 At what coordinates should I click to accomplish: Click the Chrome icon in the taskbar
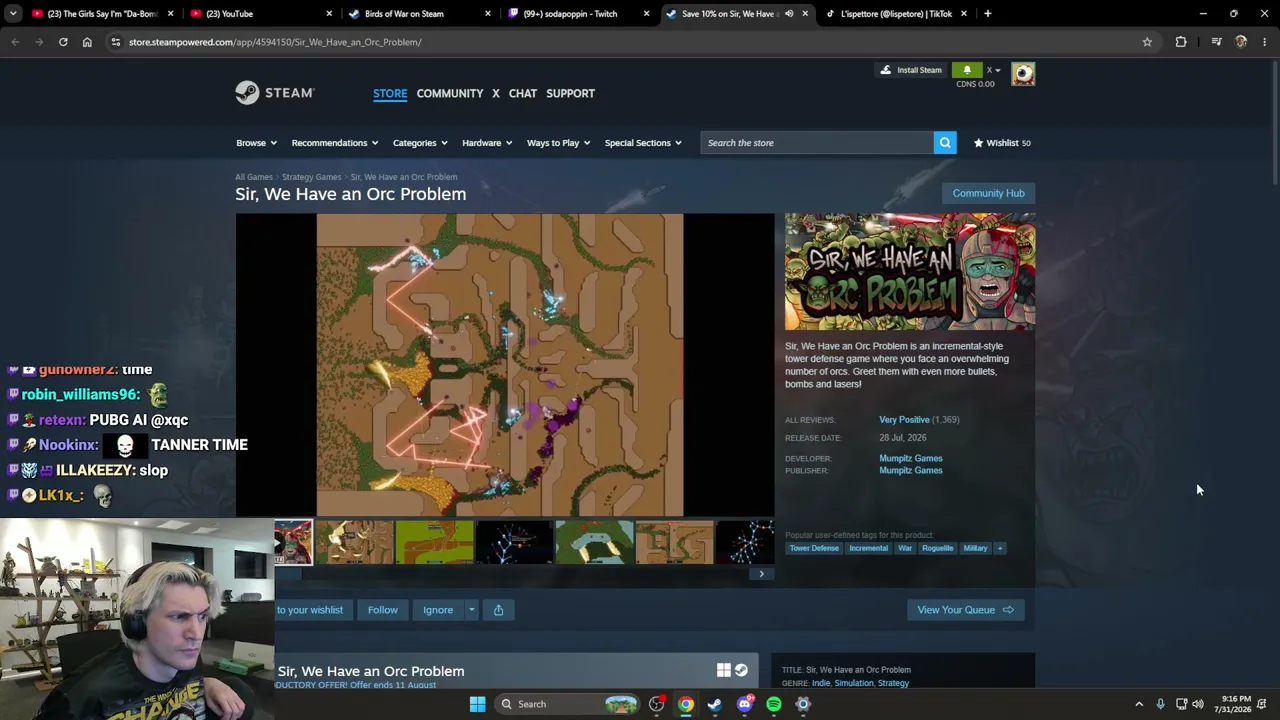[x=685, y=704]
